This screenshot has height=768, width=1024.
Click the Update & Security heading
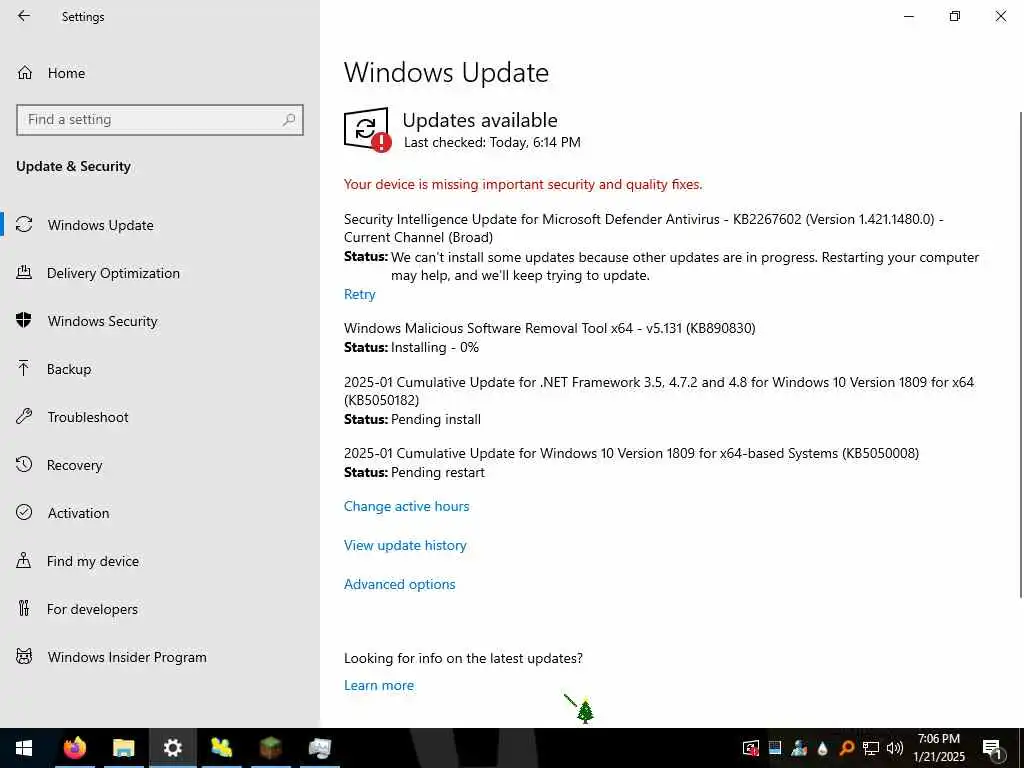pyautogui.click(x=73, y=167)
